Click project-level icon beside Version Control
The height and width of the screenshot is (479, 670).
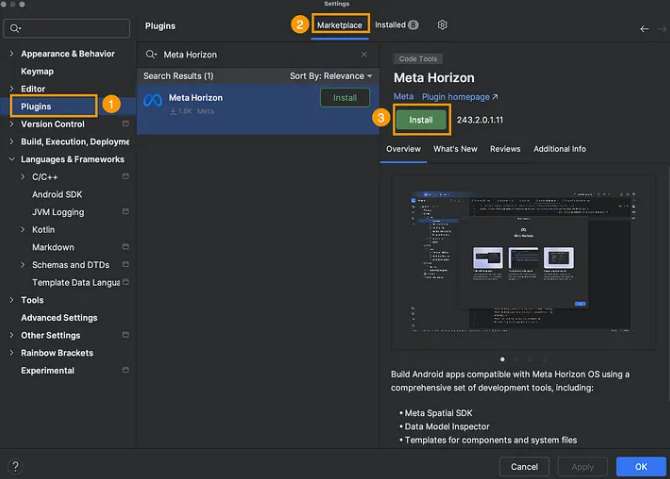pos(126,123)
